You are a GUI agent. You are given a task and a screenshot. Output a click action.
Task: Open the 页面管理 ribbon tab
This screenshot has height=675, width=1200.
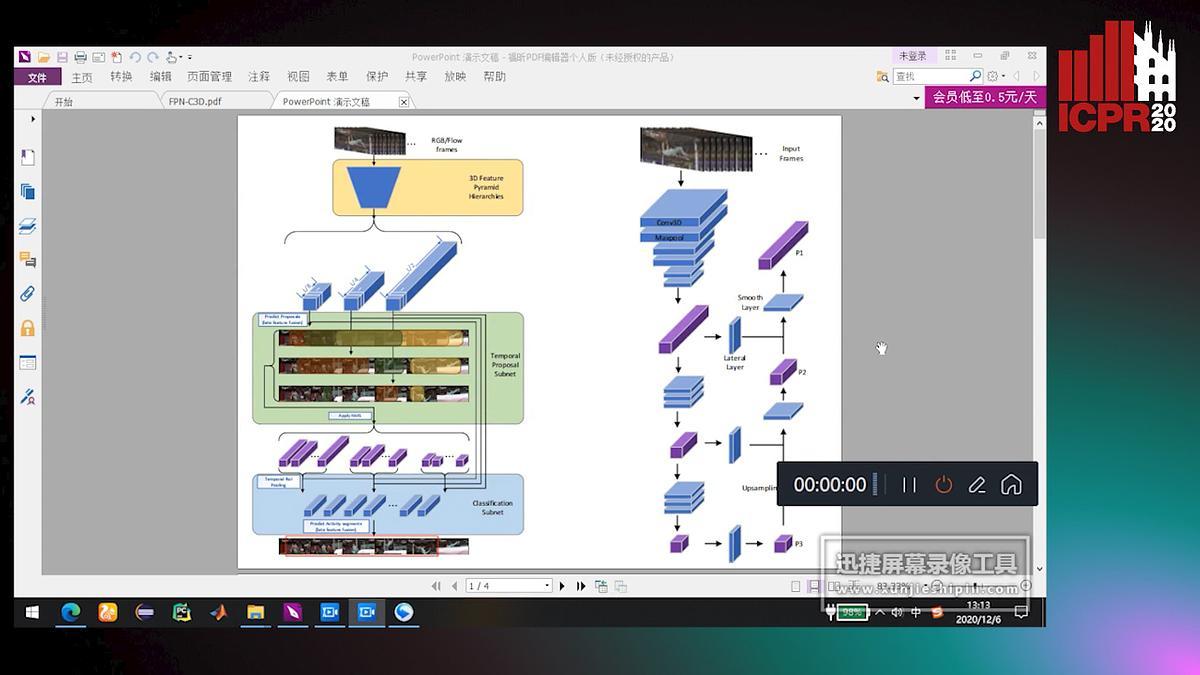(209, 77)
